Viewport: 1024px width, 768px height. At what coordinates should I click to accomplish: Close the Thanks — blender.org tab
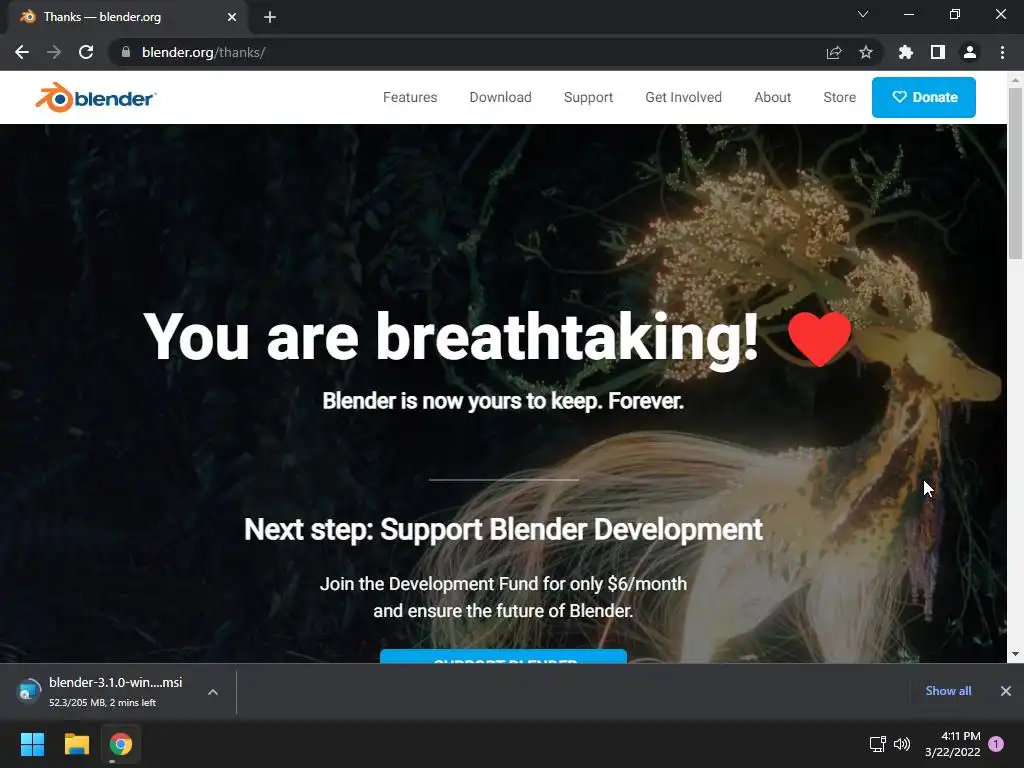232,17
